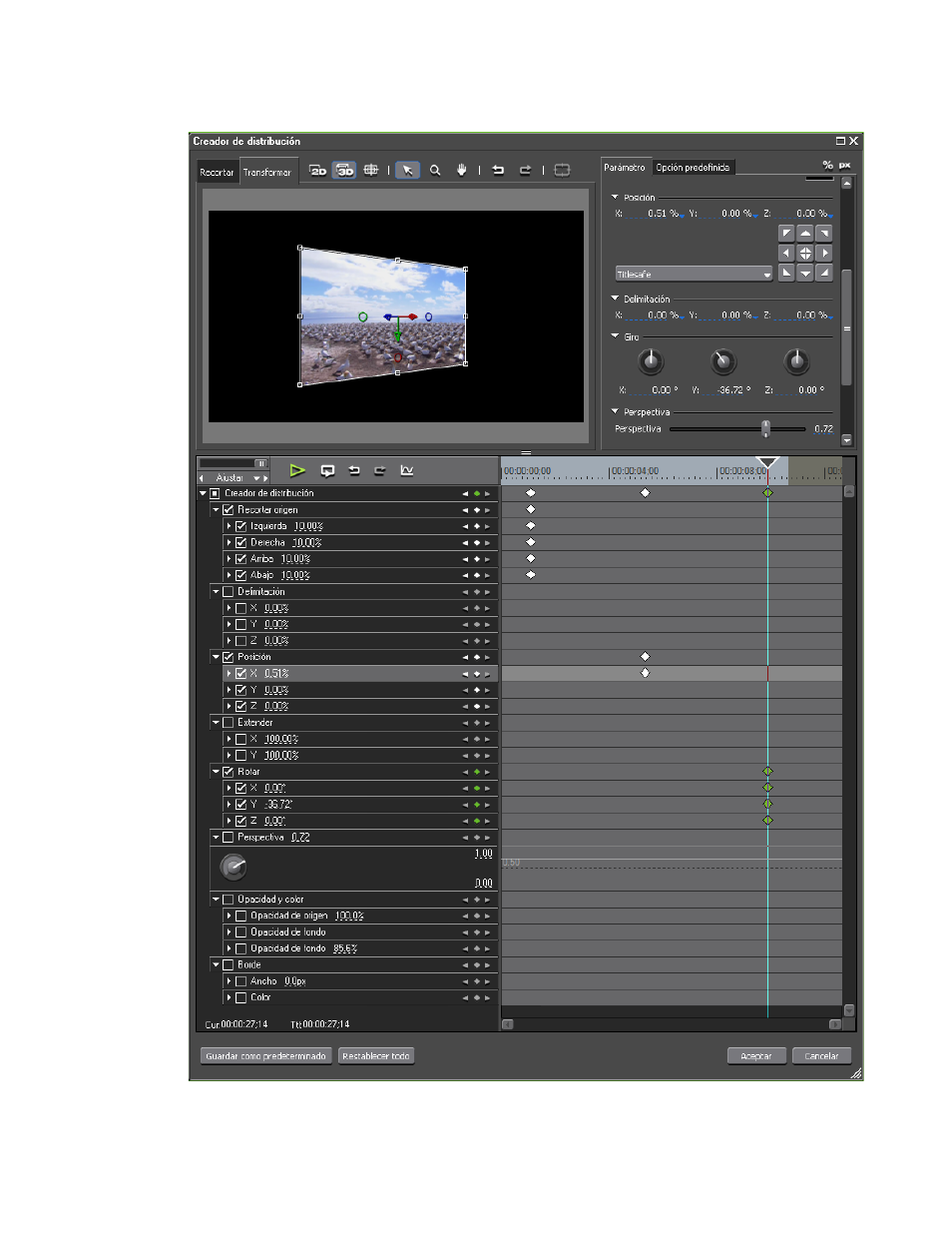Click the center-frame icon in top toolbar
Image resolution: width=952 pixels, height=1233 pixels.
coord(563,170)
